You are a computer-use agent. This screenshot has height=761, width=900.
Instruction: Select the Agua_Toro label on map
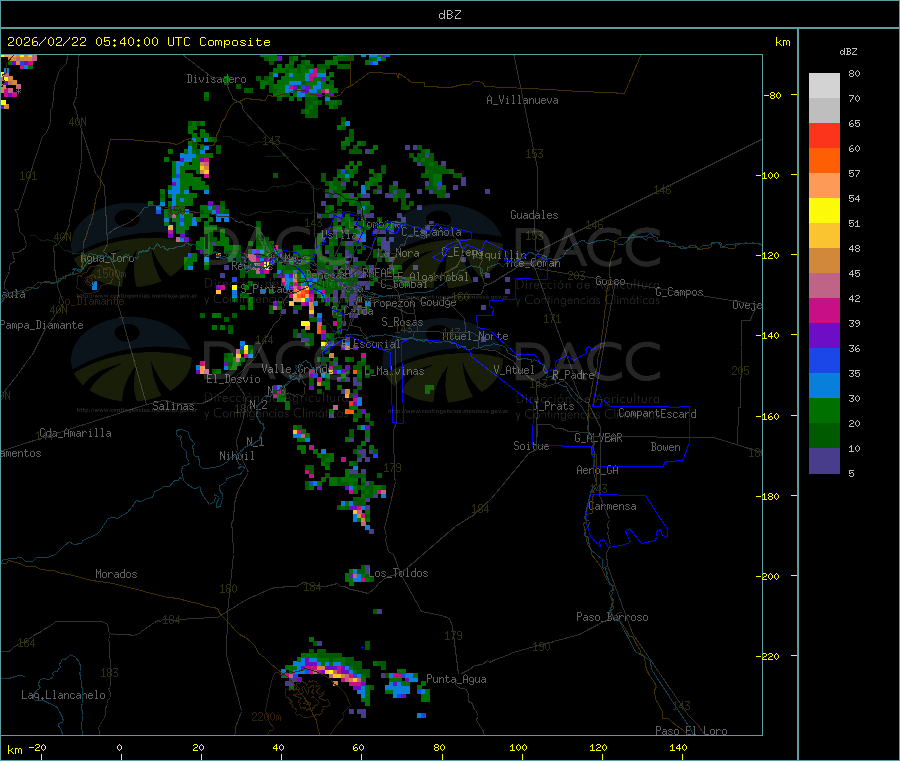click(x=107, y=258)
